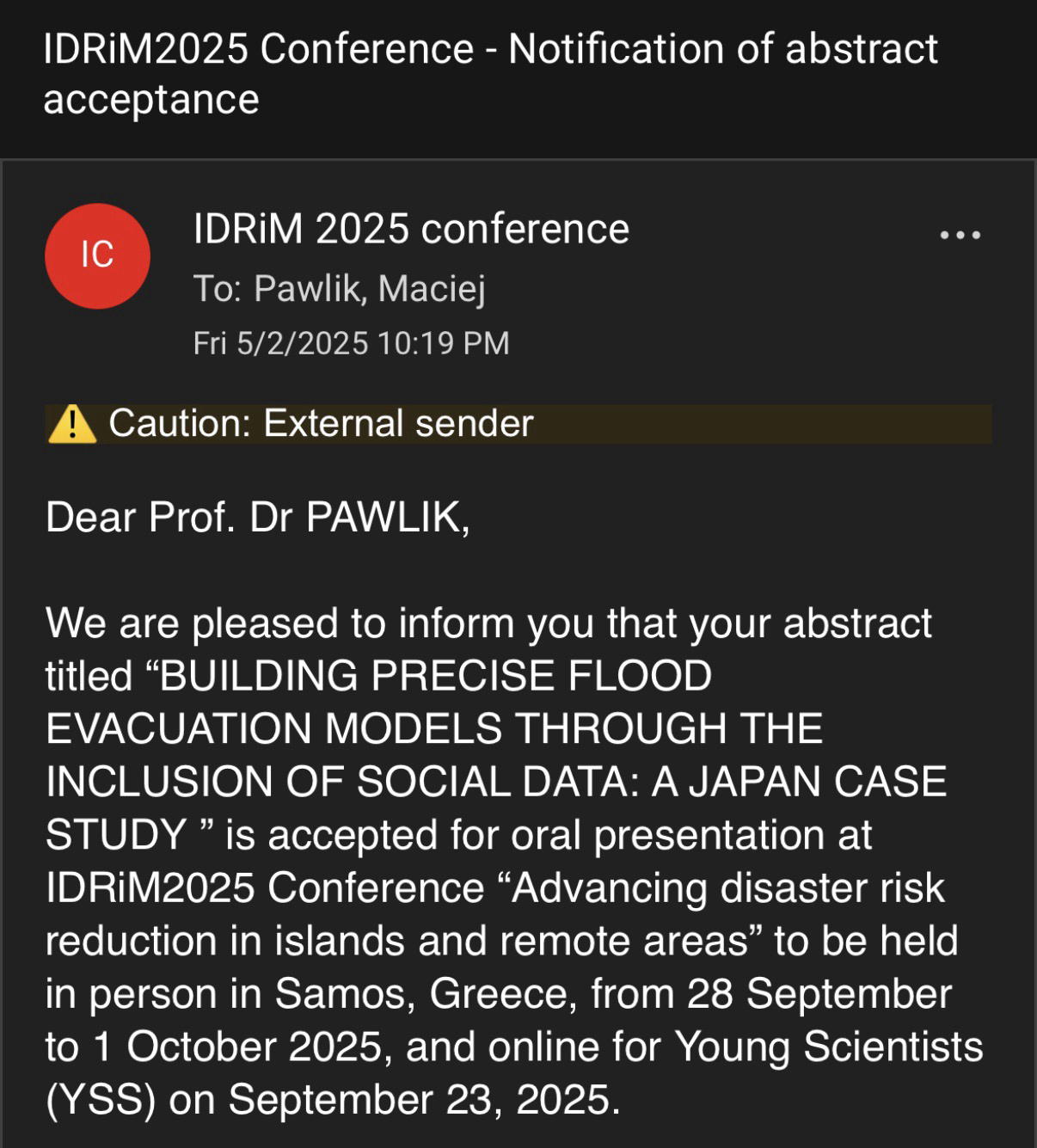Tap the yellow caution warning triangle icon
Viewport: 1037px width, 1148px height.
click(72, 424)
